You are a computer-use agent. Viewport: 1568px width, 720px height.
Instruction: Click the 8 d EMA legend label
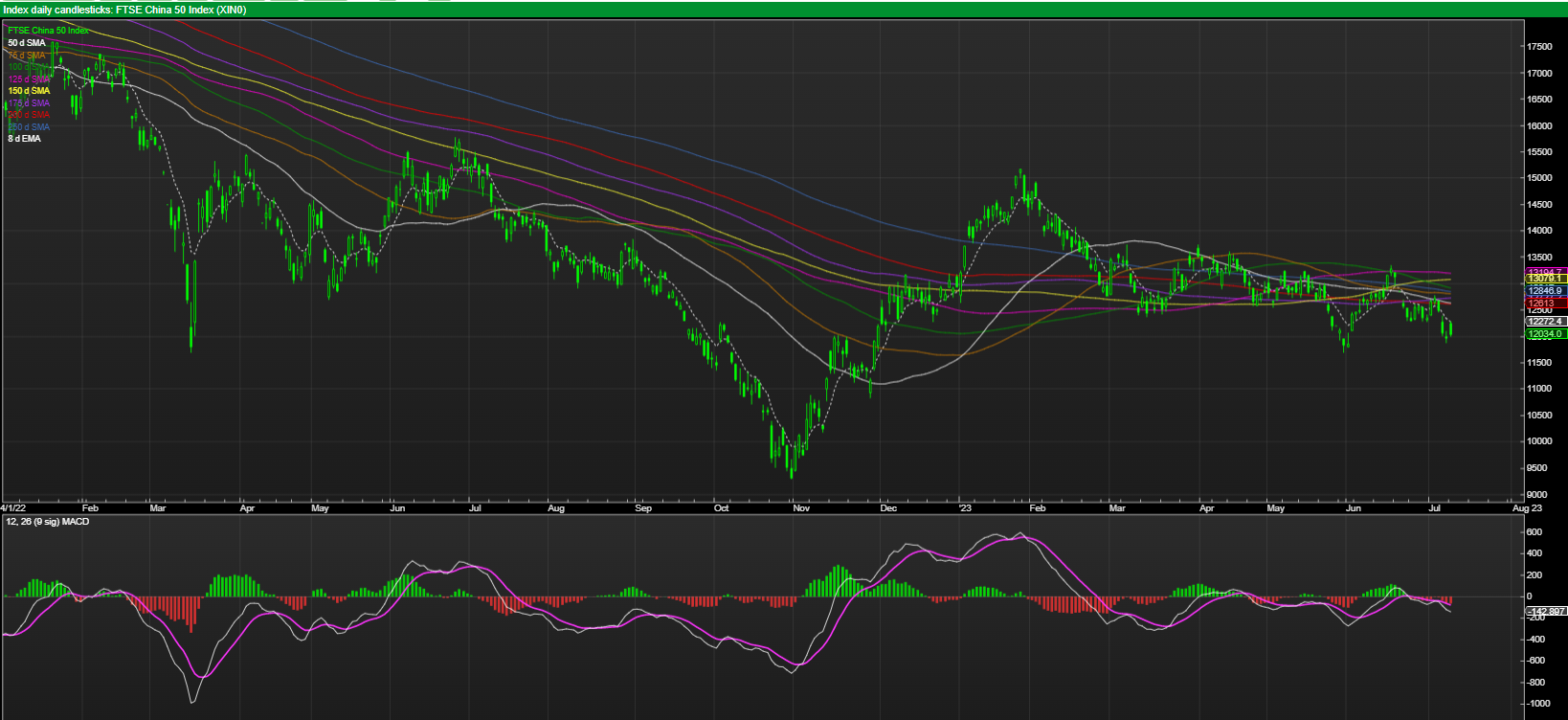point(25,139)
